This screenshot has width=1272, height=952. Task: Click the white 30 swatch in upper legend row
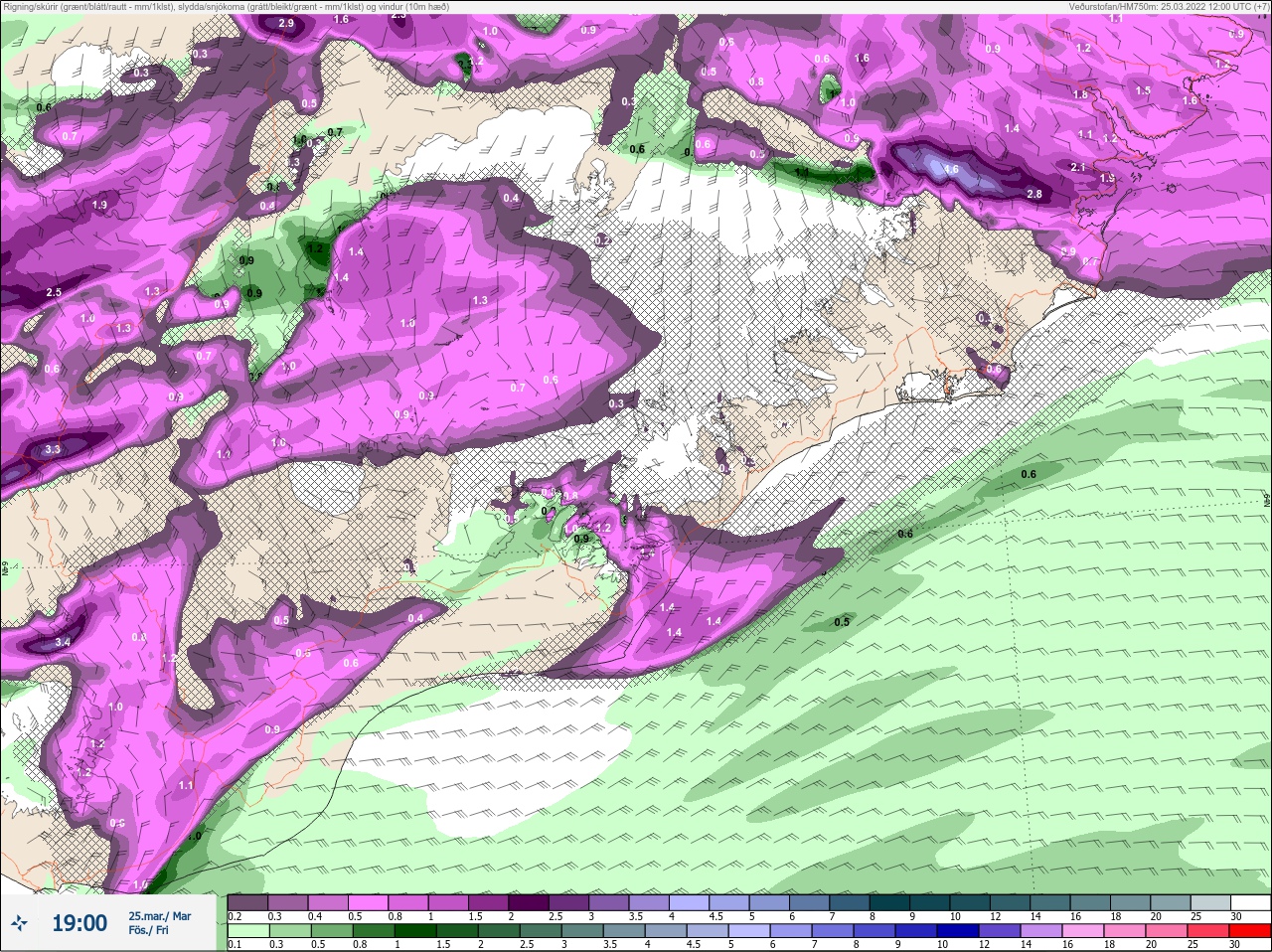click(x=1251, y=902)
